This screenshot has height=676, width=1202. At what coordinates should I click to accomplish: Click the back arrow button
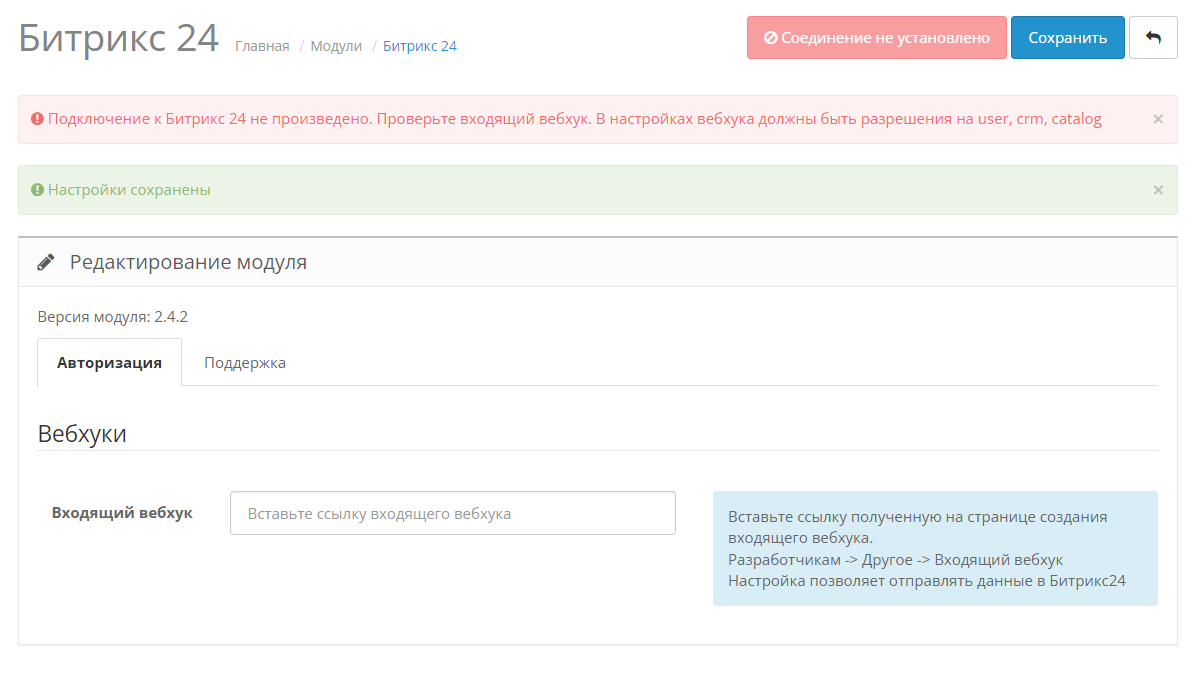pos(1153,38)
